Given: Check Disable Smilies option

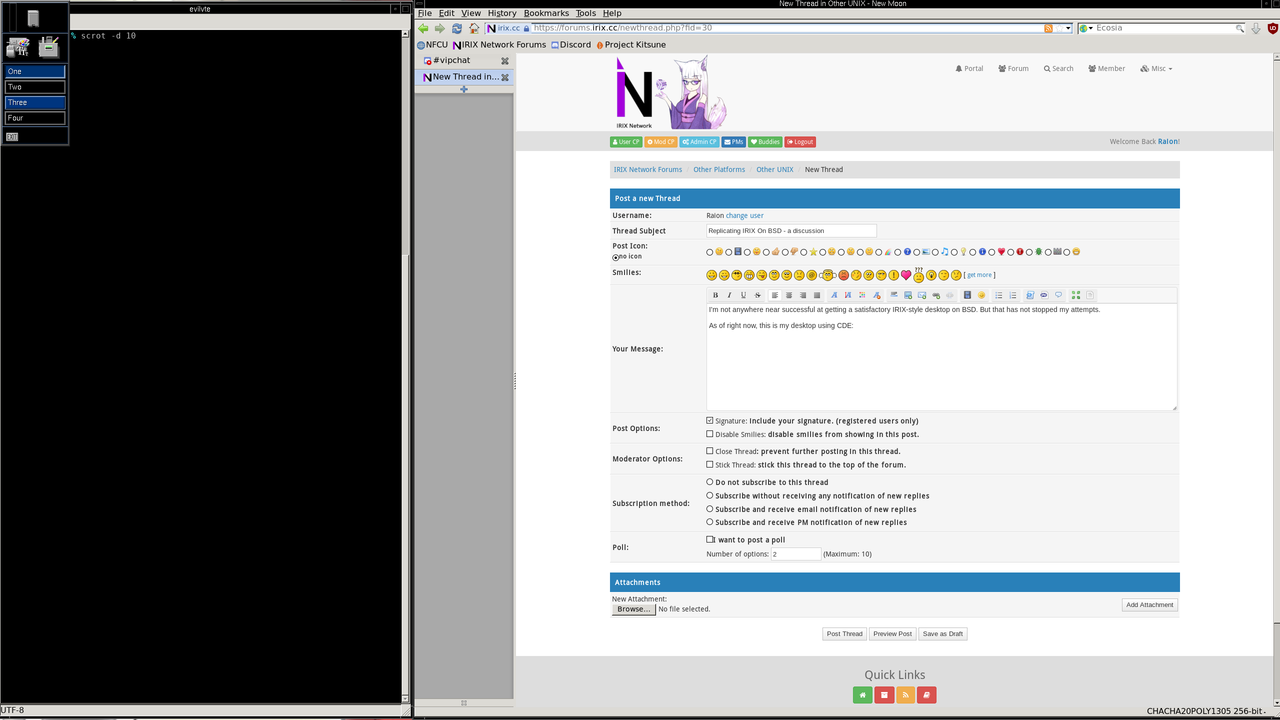Looking at the screenshot, I should (x=710, y=434).
